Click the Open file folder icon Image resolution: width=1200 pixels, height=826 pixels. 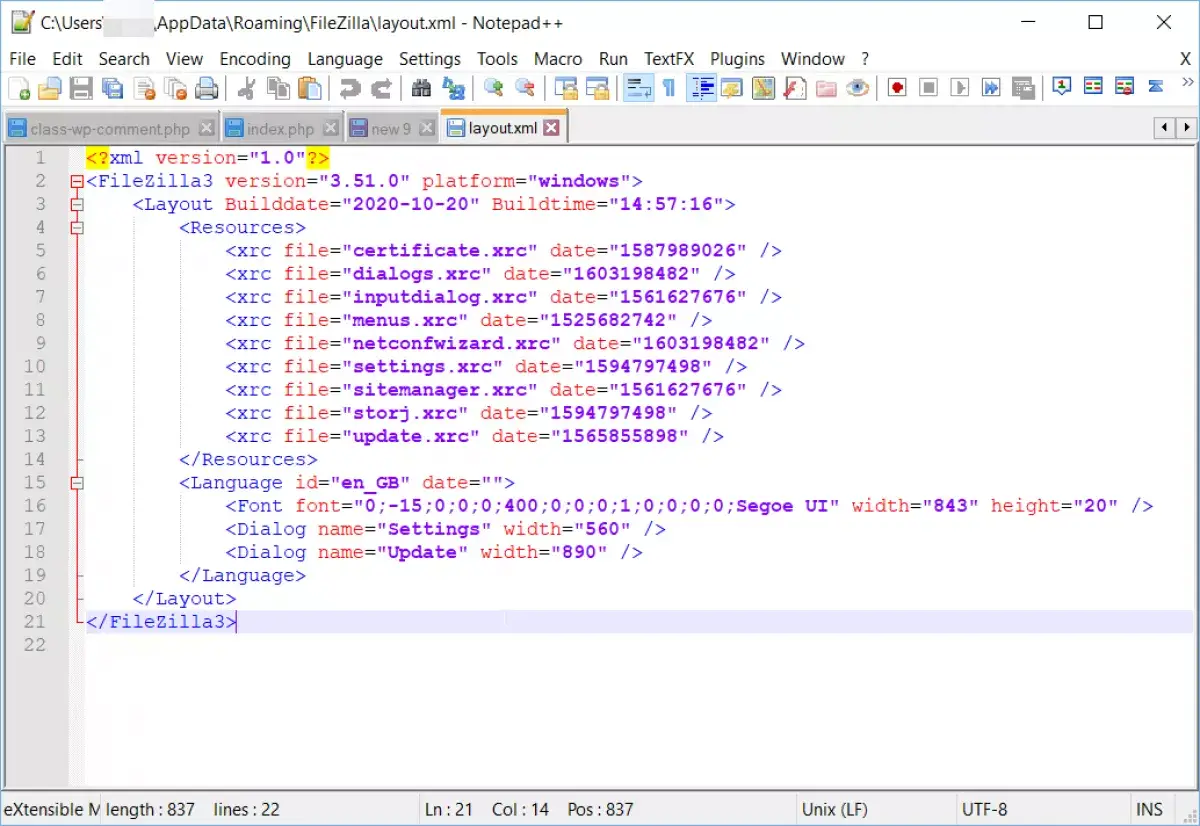(x=50, y=88)
